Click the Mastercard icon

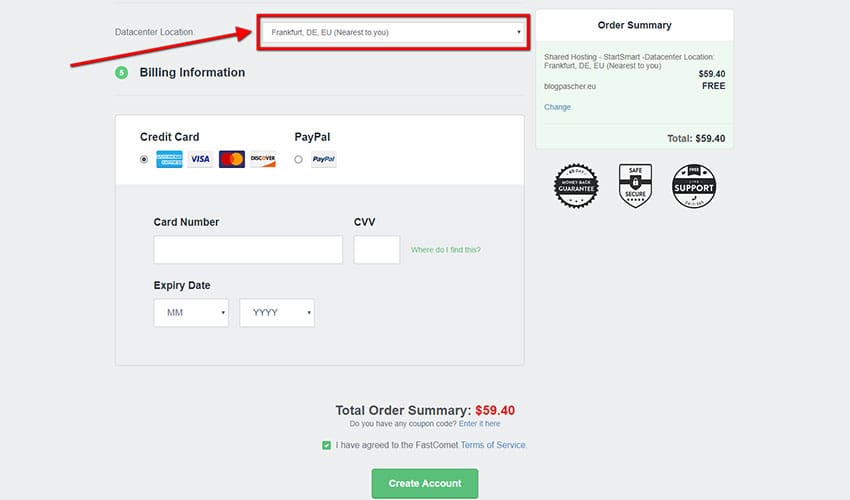(x=232, y=159)
